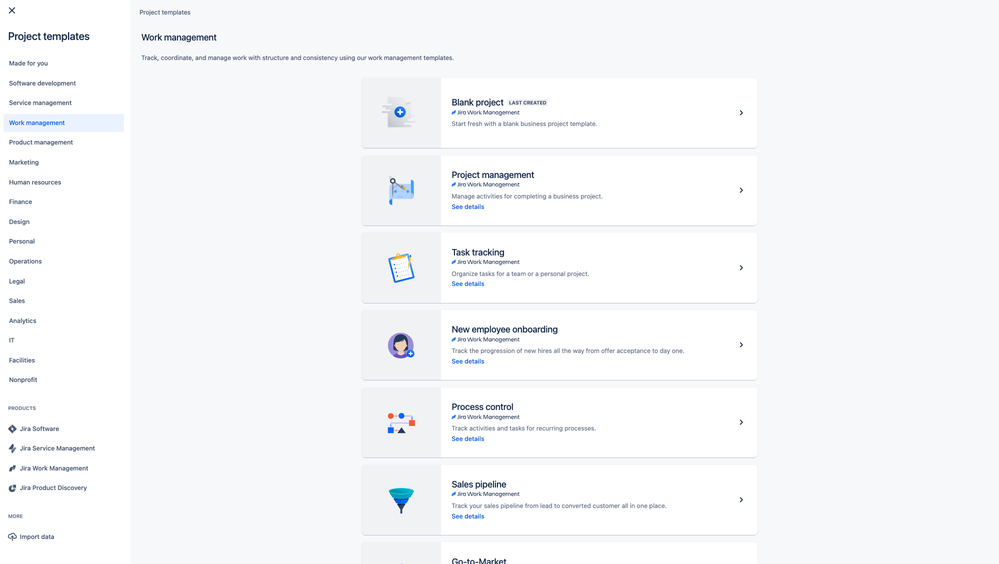Open the Facilities category
Viewport: 999px width, 564px height.
click(x=22, y=360)
